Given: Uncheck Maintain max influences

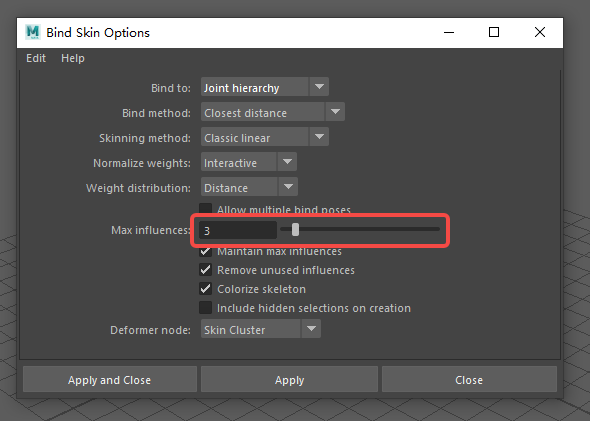Looking at the screenshot, I should point(205,251).
